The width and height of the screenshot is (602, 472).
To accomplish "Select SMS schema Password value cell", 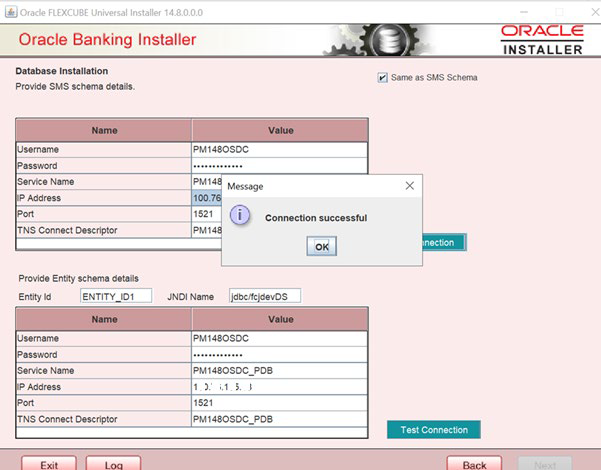I will click(280, 166).
